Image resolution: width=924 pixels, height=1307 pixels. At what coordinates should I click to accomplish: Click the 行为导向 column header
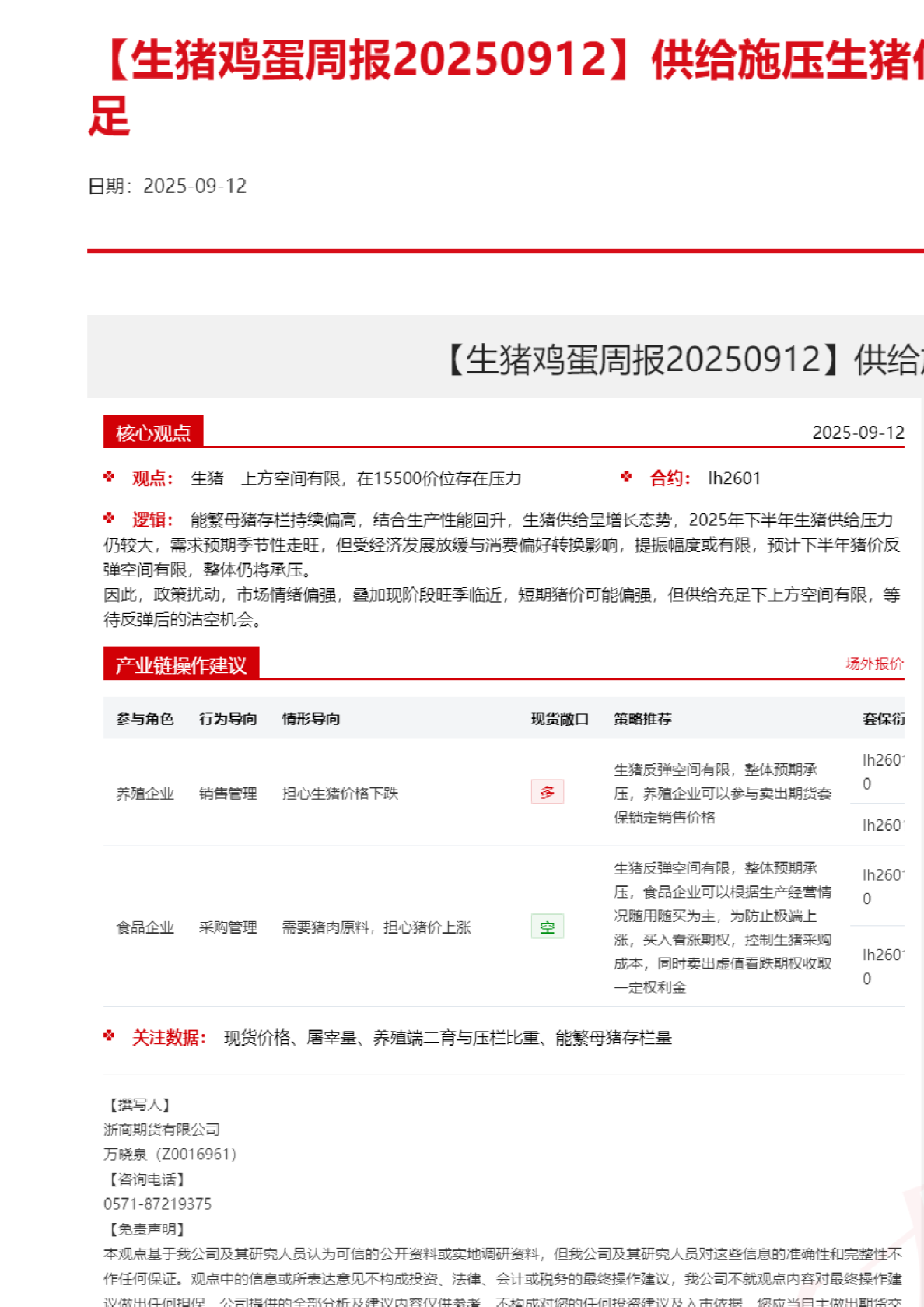[228, 719]
